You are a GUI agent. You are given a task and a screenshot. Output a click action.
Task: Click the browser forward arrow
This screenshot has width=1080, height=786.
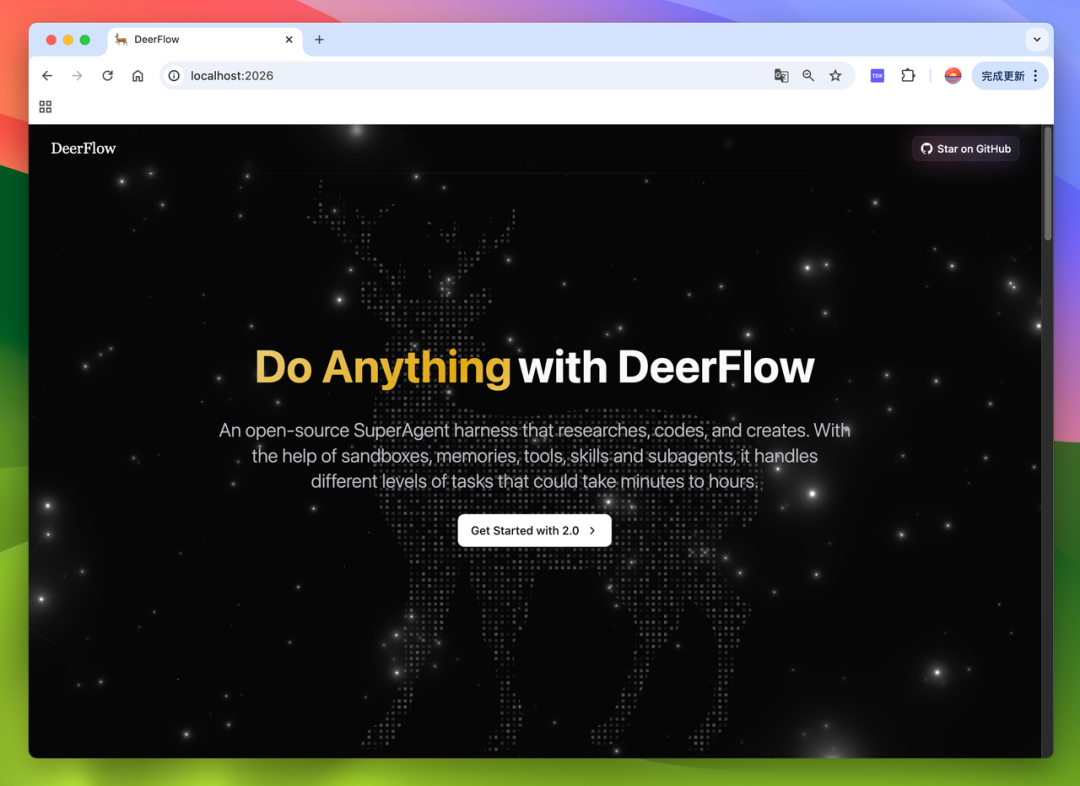tap(77, 76)
